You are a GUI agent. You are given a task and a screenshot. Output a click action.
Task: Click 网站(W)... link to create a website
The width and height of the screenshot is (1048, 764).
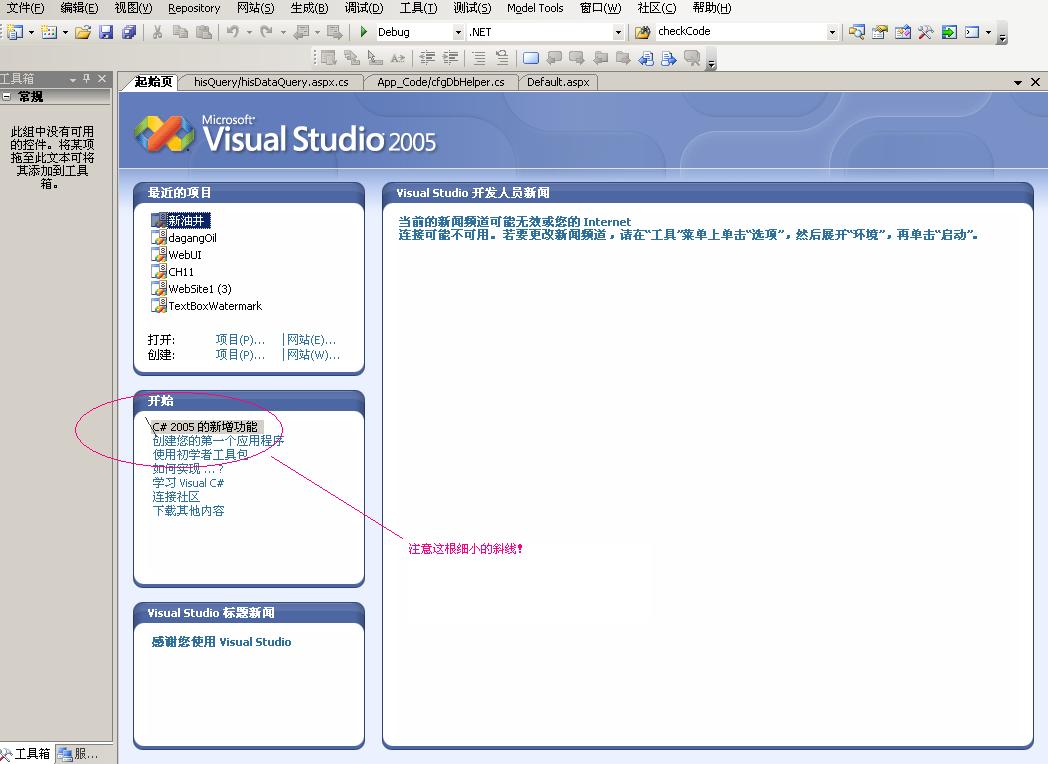[313, 355]
